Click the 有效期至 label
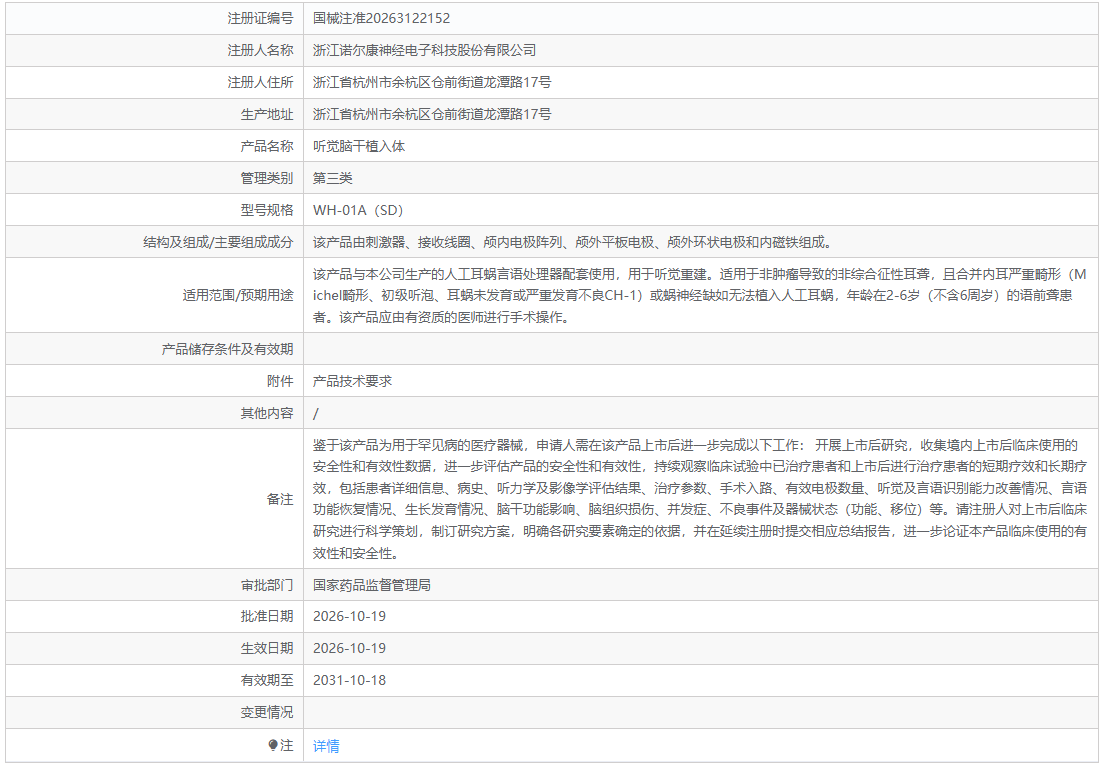The image size is (1105, 765). (266, 680)
